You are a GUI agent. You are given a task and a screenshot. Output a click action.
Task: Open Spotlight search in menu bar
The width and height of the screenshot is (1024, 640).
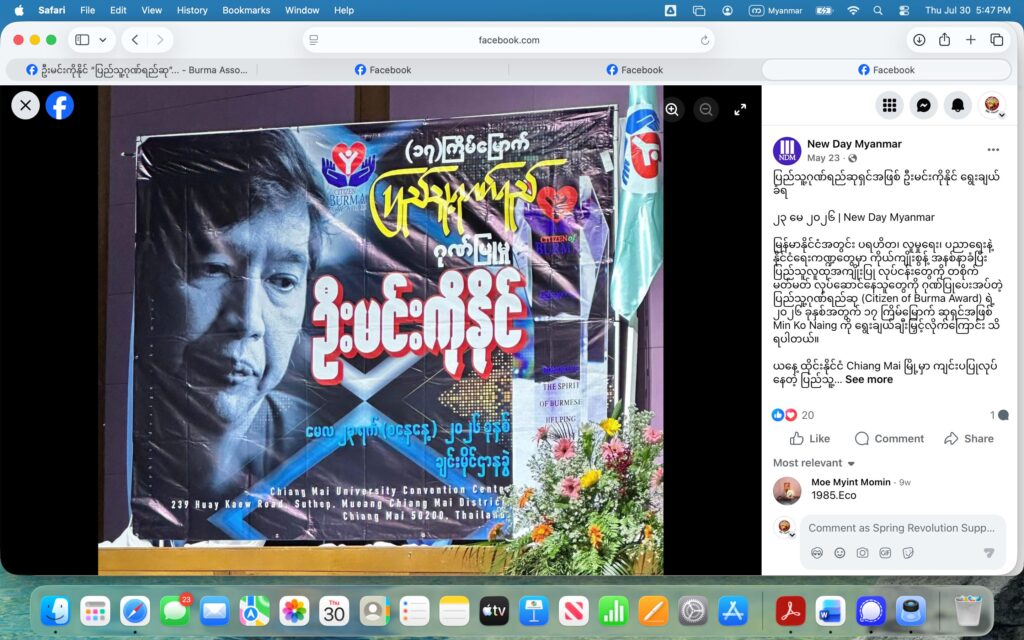coord(878,10)
